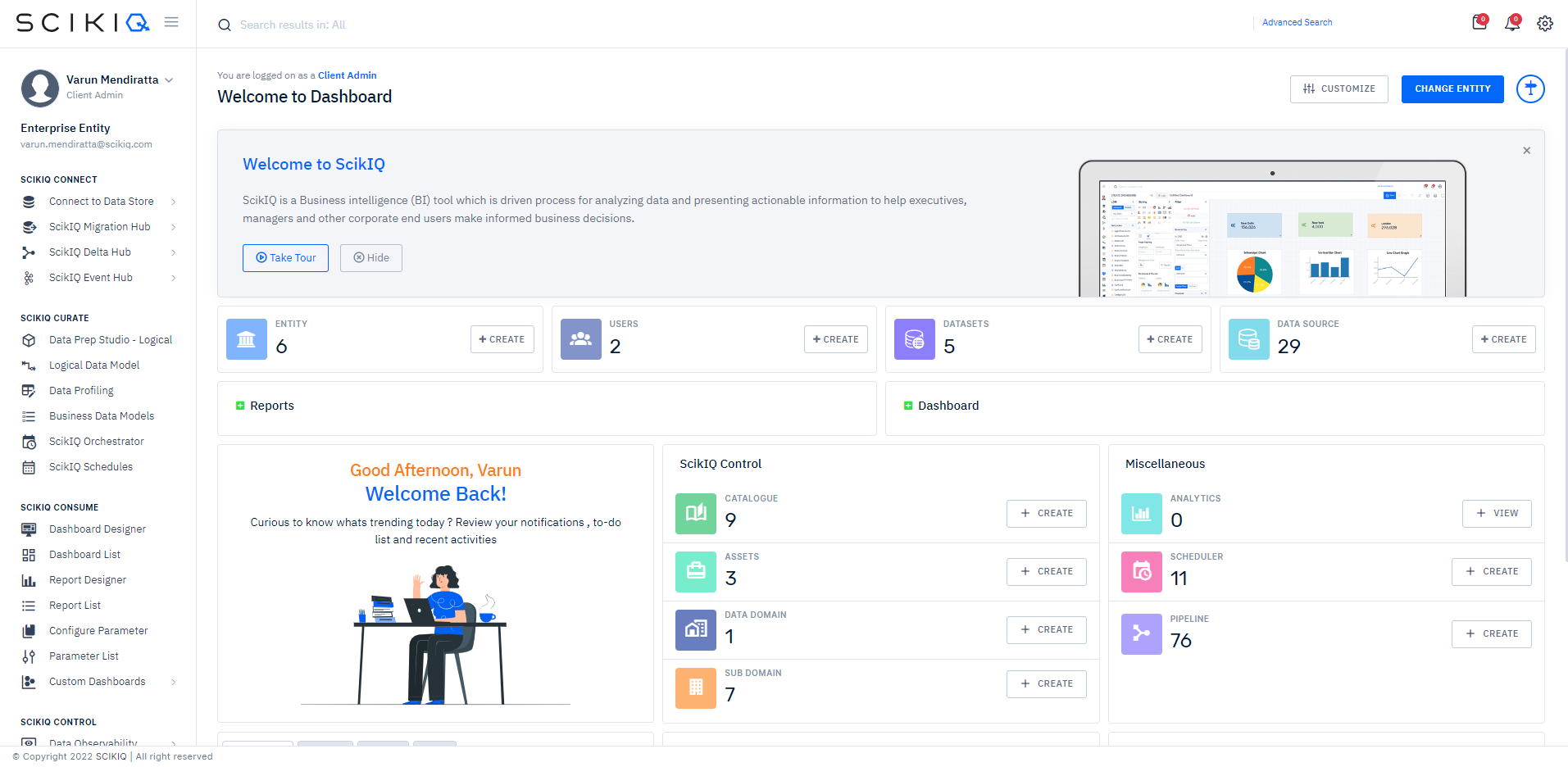The height and width of the screenshot is (767, 1568).
Task: Click the Entity bank icon tile
Action: point(247,339)
